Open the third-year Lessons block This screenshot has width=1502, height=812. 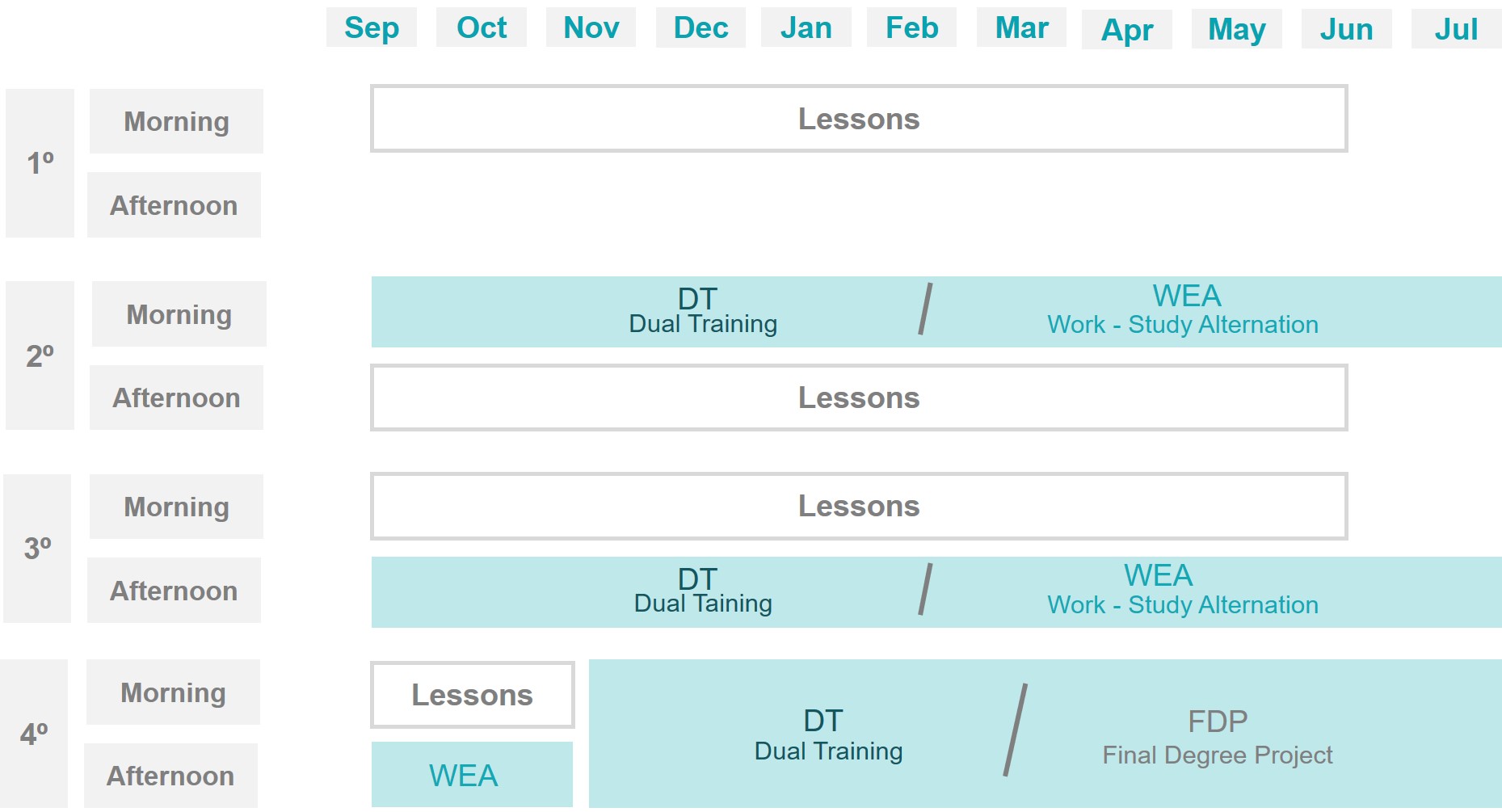(x=859, y=506)
